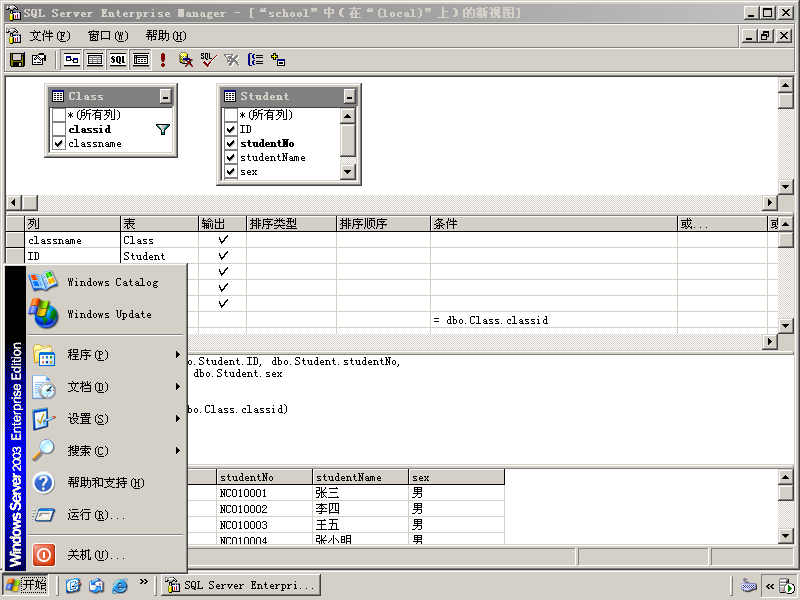Click results pane scroll down arrow
Screen dimensions: 800x600
click(786, 536)
